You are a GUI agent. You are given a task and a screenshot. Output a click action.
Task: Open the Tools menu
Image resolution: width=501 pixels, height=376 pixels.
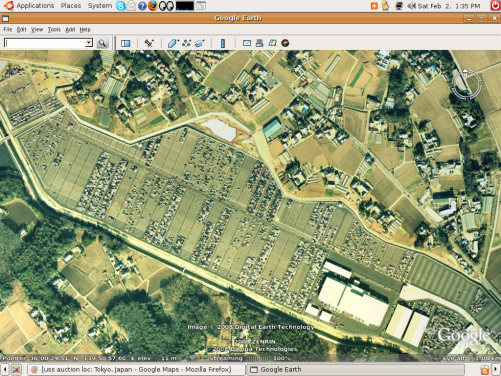pyautogui.click(x=54, y=30)
